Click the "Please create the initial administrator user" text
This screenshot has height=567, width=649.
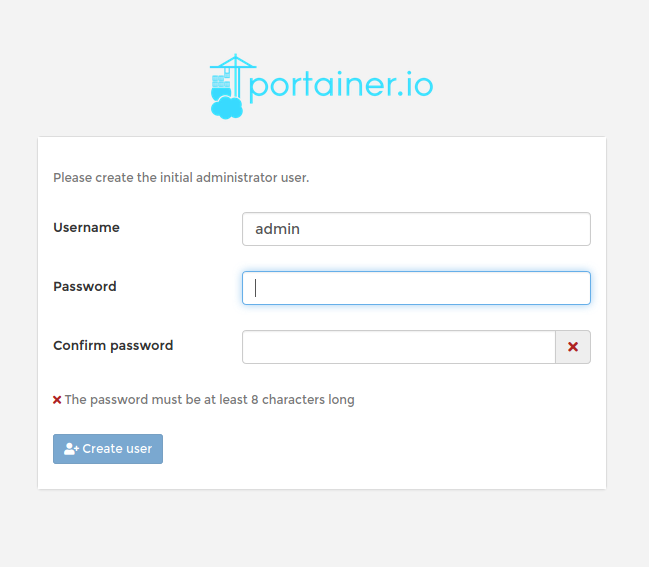[x=181, y=178]
